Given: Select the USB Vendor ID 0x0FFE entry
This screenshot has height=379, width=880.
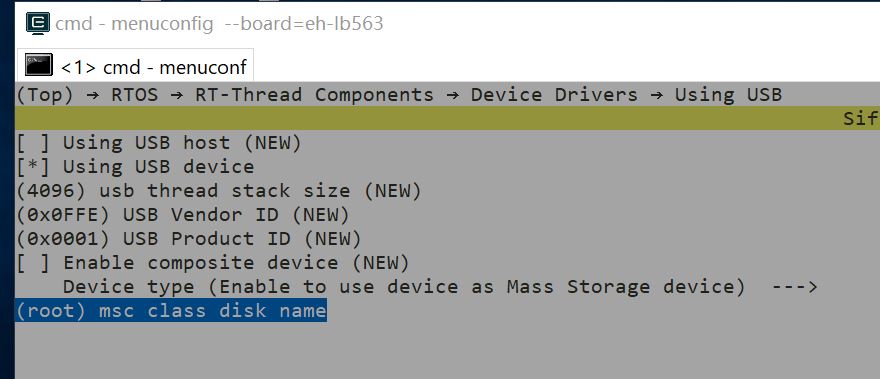Looking at the screenshot, I should point(182,214).
